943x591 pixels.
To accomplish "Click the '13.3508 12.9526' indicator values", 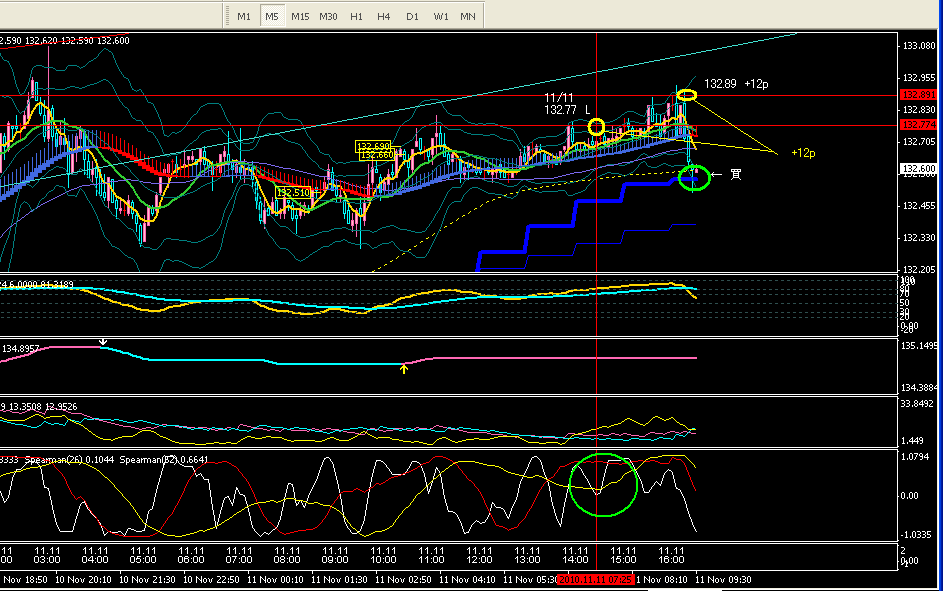I will click(43, 407).
